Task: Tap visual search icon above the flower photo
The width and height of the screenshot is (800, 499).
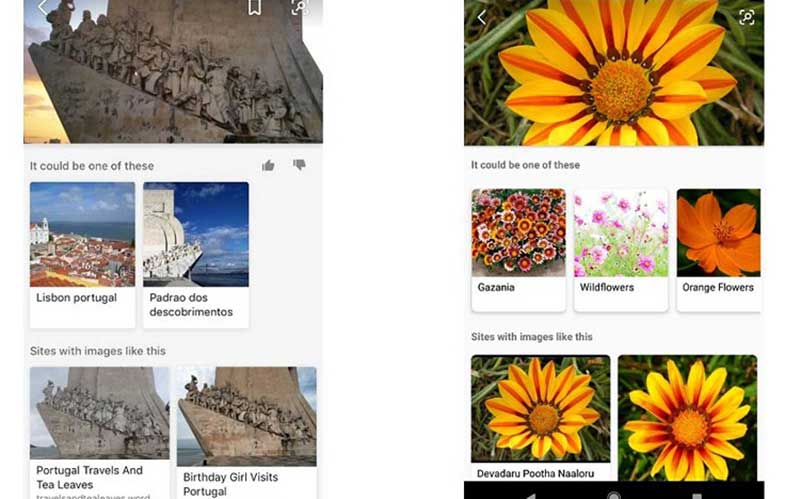Action: pyautogui.click(x=745, y=17)
